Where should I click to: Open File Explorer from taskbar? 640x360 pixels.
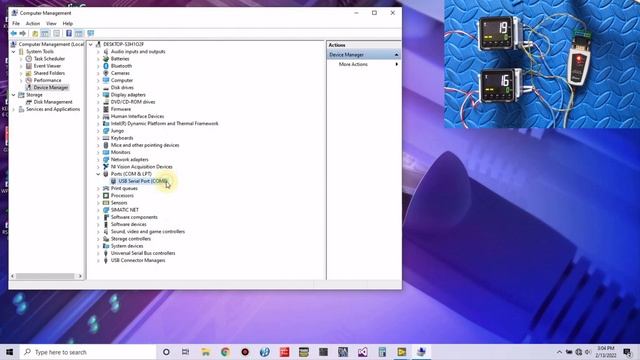click(x=205, y=352)
